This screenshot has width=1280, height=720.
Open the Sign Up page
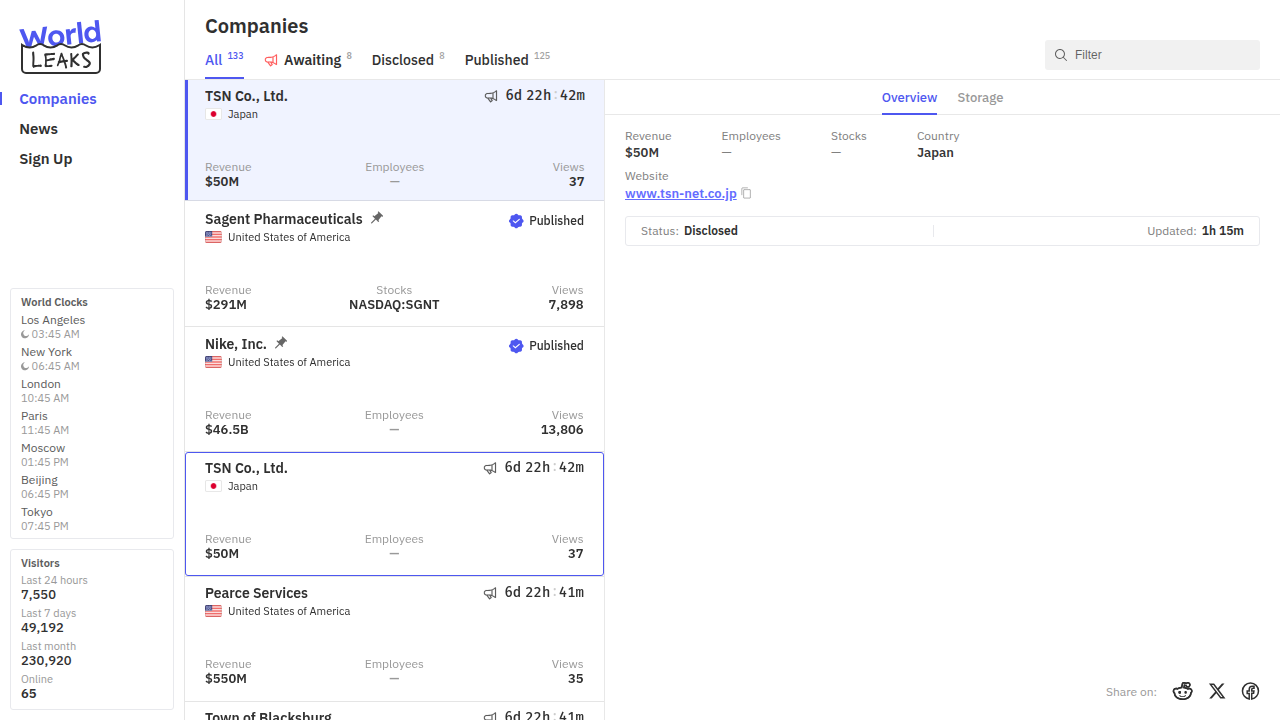point(46,159)
